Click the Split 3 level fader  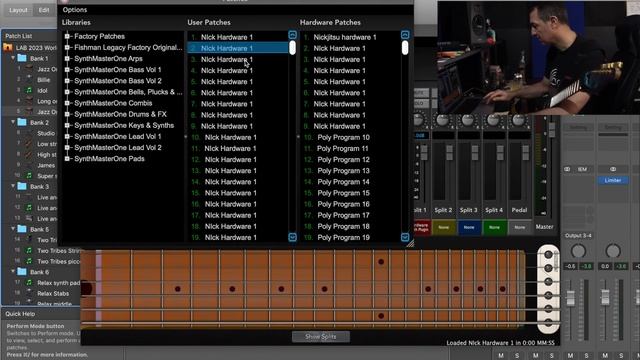[x=475, y=153]
